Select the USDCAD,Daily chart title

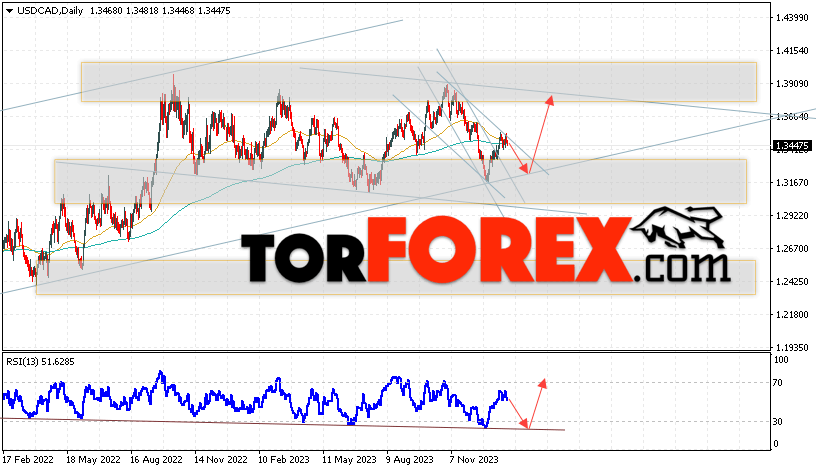[x=50, y=10]
